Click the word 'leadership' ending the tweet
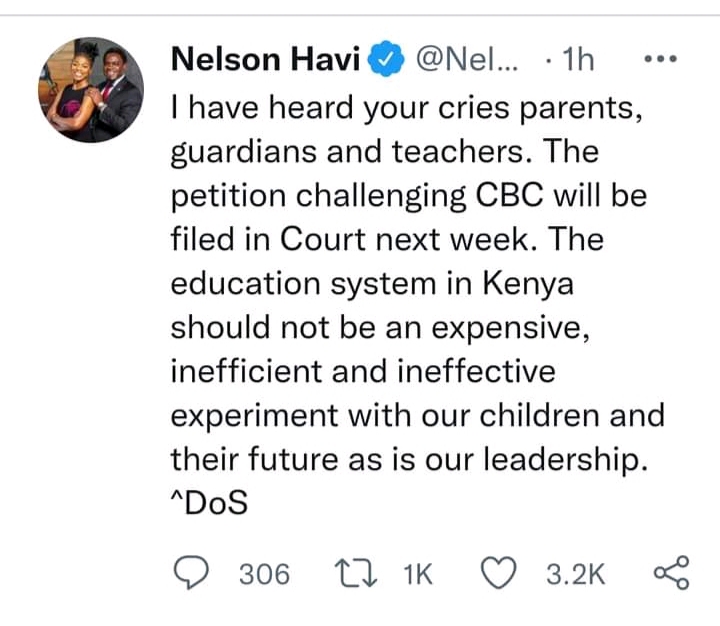Viewport: 720px width, 626px height. [561, 460]
